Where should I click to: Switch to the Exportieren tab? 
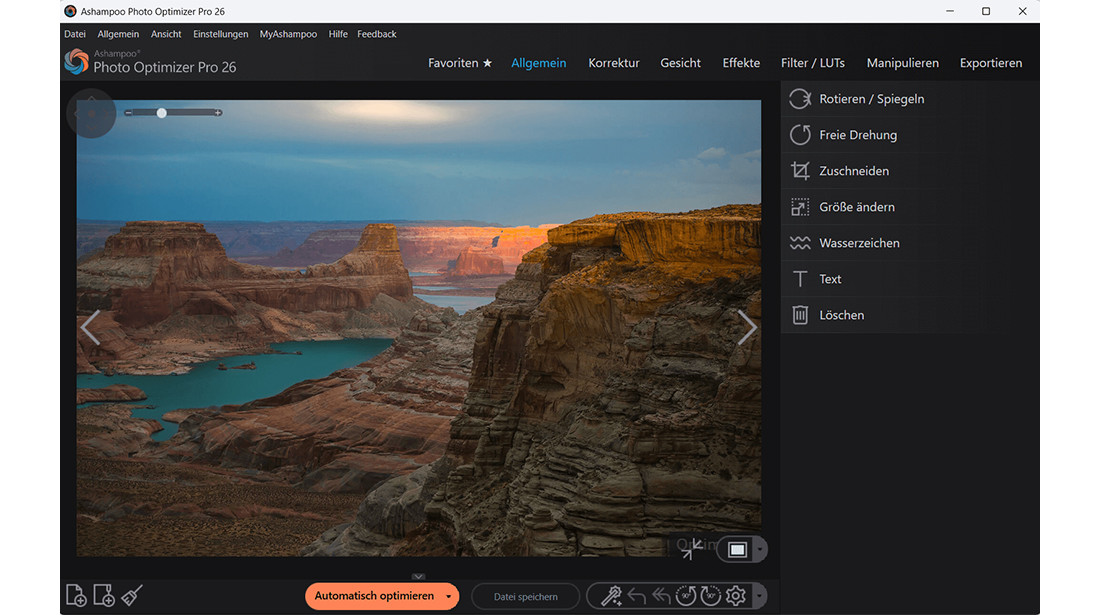991,63
